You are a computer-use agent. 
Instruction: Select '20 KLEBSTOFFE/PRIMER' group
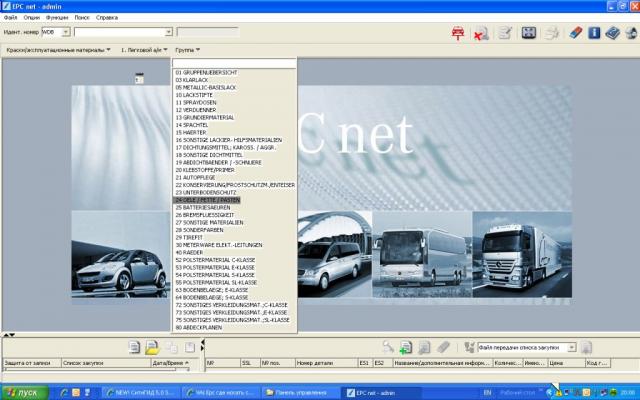pos(205,170)
